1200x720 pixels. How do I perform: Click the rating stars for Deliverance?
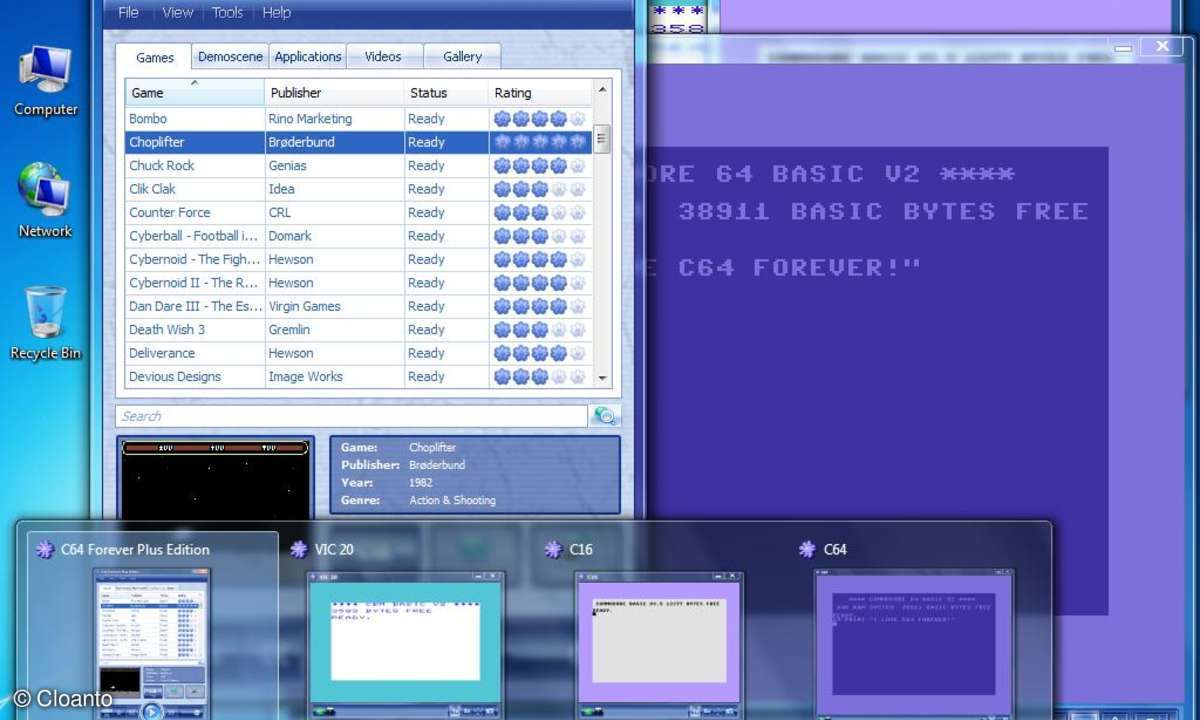pyautogui.click(x=539, y=353)
